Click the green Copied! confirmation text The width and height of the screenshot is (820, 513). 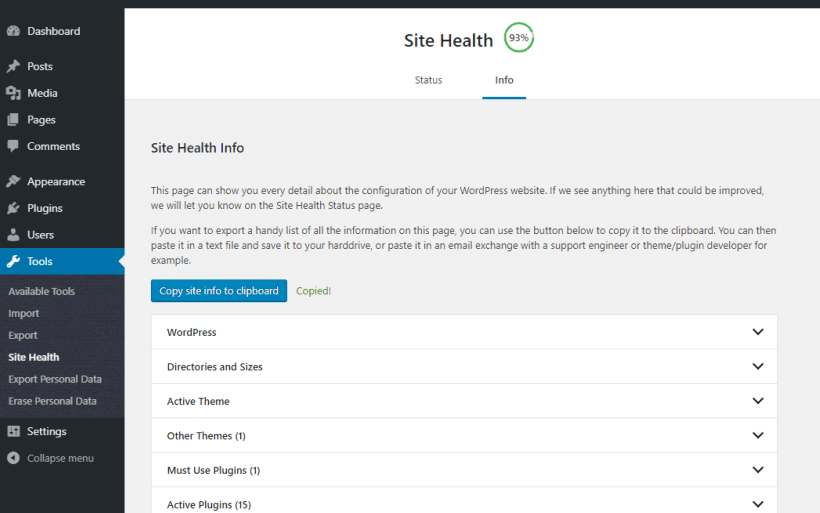click(313, 291)
